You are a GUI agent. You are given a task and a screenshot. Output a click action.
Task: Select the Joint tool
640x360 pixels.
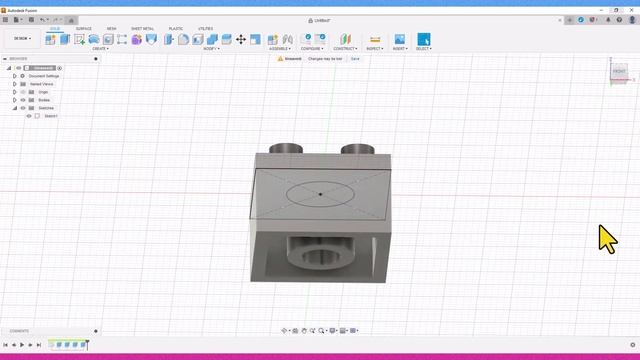coord(288,39)
